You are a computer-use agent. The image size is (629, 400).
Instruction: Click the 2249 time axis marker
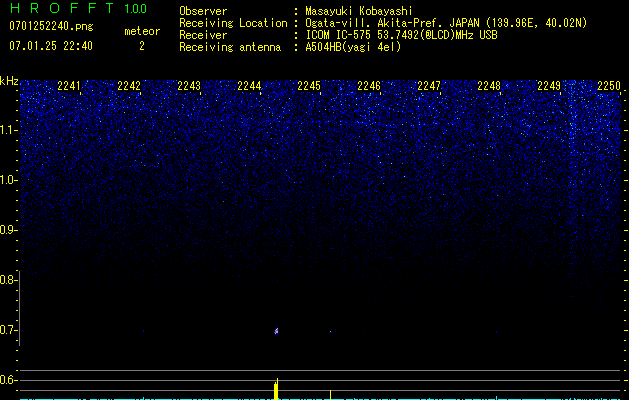point(549,86)
